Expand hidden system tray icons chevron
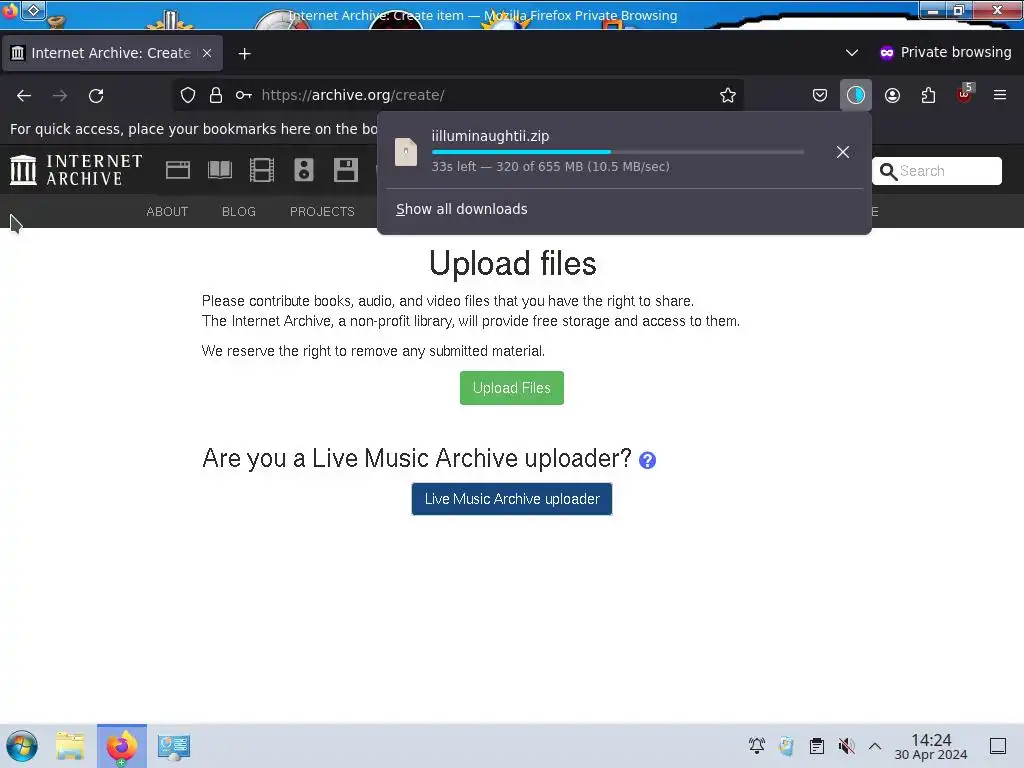Viewport: 1024px width, 768px height. (875, 746)
